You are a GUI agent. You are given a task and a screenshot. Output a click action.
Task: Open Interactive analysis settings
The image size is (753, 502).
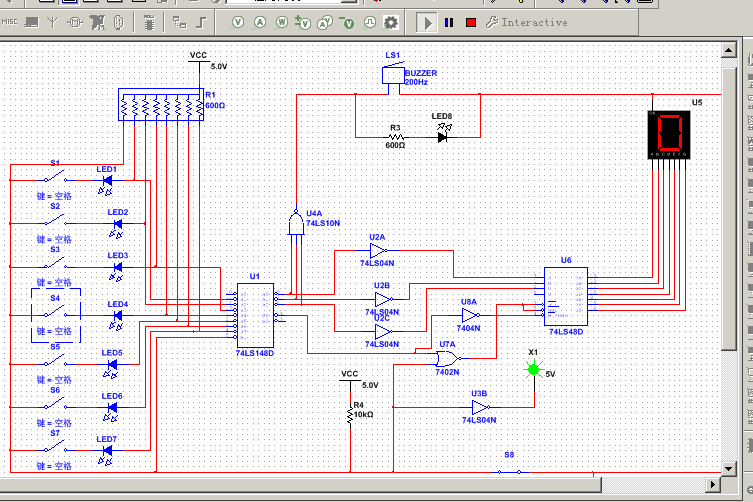click(x=527, y=22)
